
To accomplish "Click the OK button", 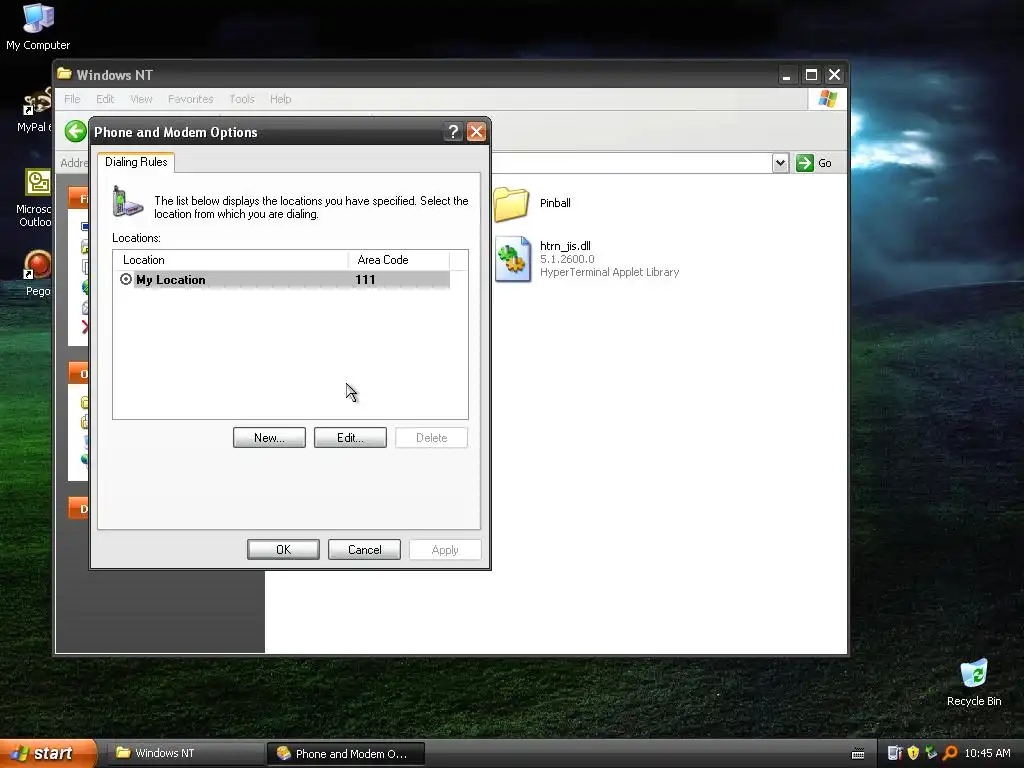I will [283, 550].
